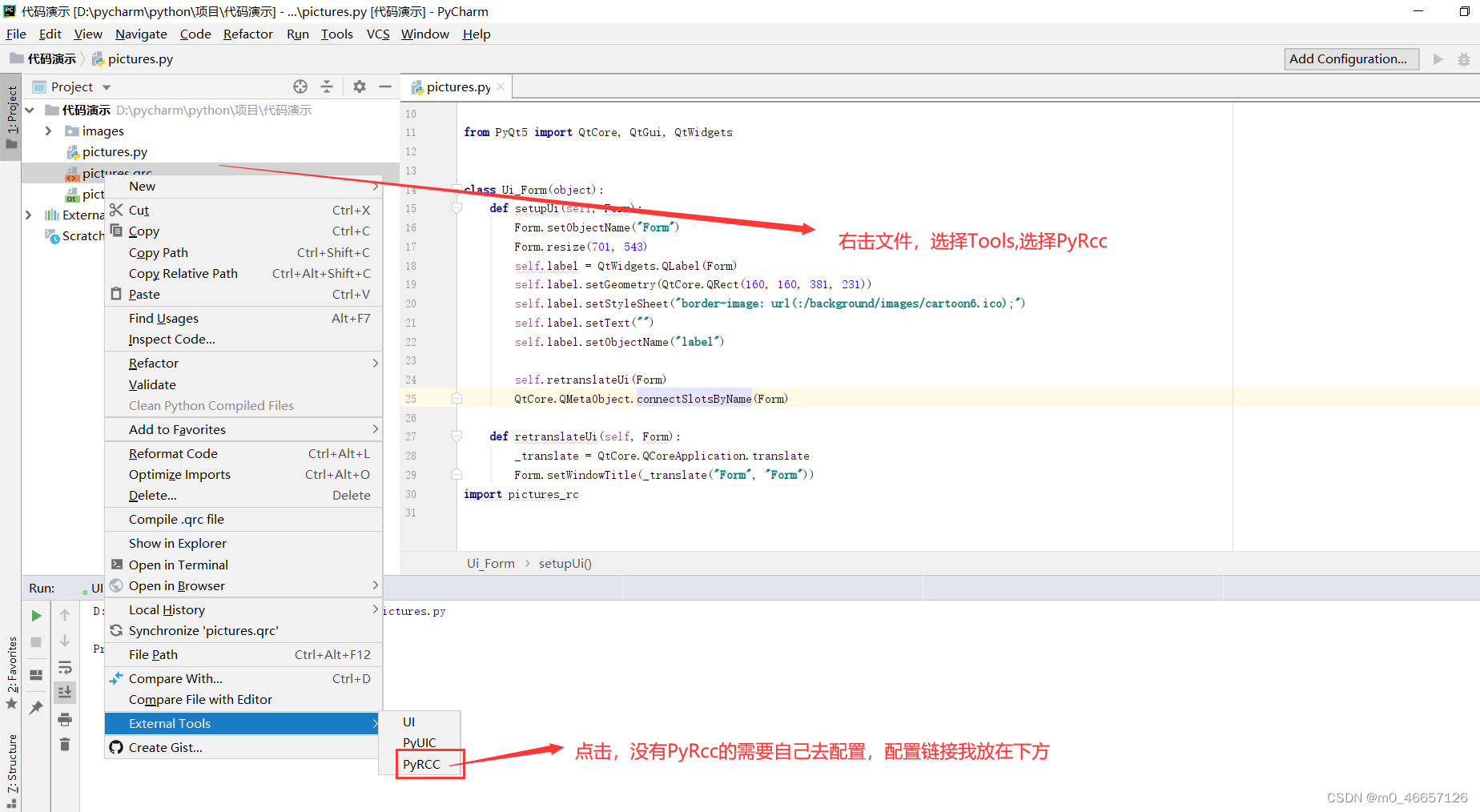This screenshot has height=812, width=1480.
Task: Click the sync icon beside Synchronize 'pictures.qrc'
Action: 116,630
